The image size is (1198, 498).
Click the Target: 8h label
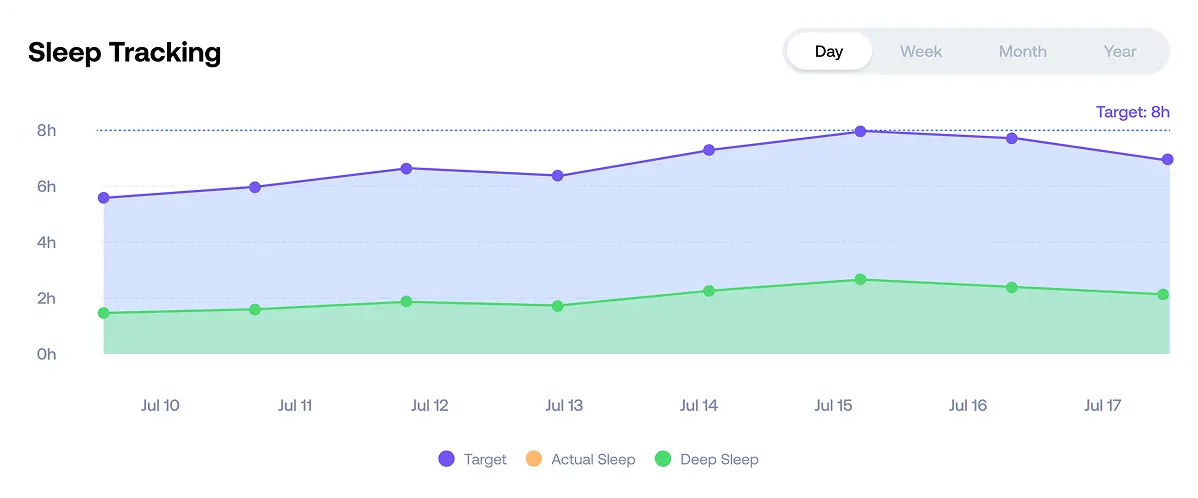pyautogui.click(x=1132, y=112)
